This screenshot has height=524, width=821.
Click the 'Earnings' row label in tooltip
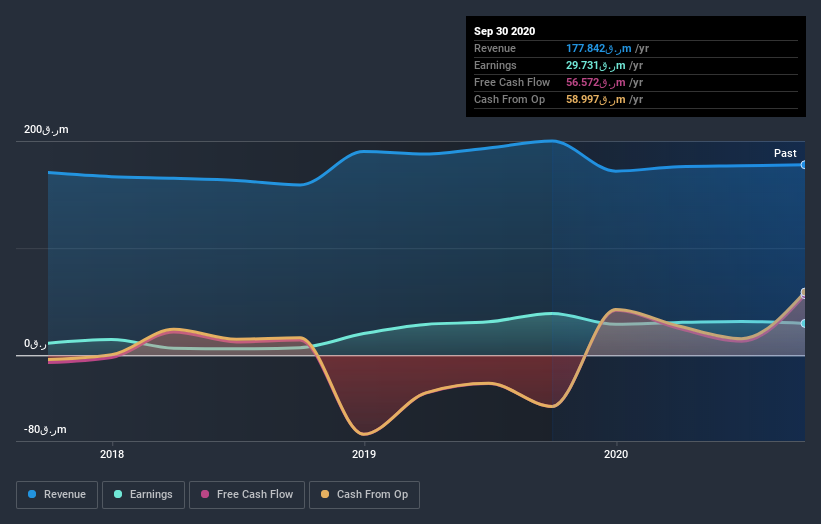495,65
